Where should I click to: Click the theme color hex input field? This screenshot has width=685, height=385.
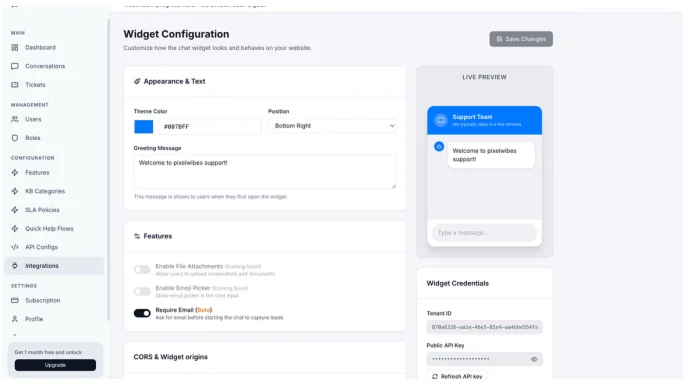point(210,127)
